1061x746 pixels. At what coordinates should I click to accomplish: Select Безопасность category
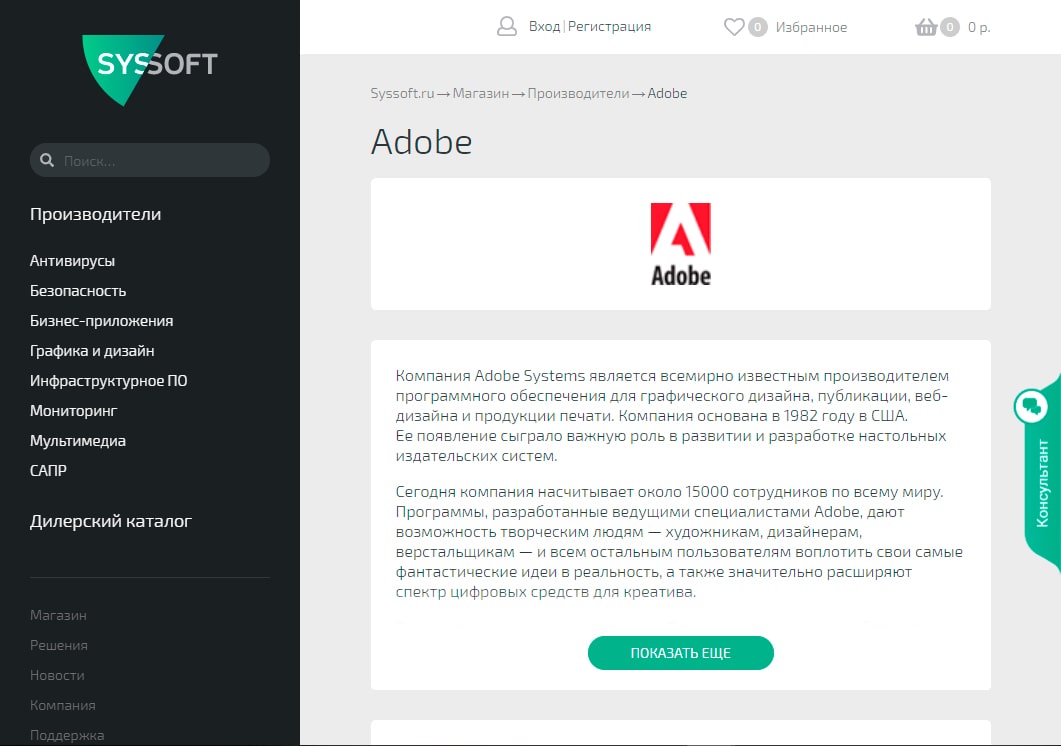pos(78,290)
